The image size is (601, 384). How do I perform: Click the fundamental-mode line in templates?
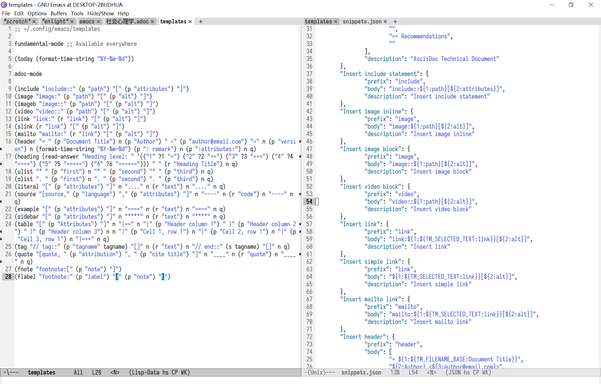(x=76, y=44)
